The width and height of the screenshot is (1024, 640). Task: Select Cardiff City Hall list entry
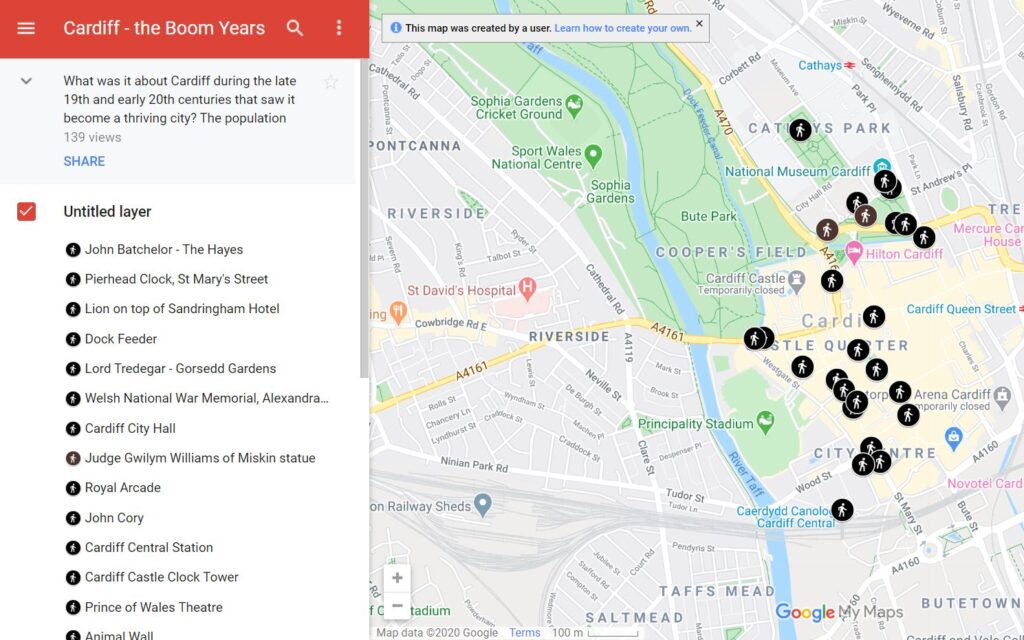click(130, 428)
